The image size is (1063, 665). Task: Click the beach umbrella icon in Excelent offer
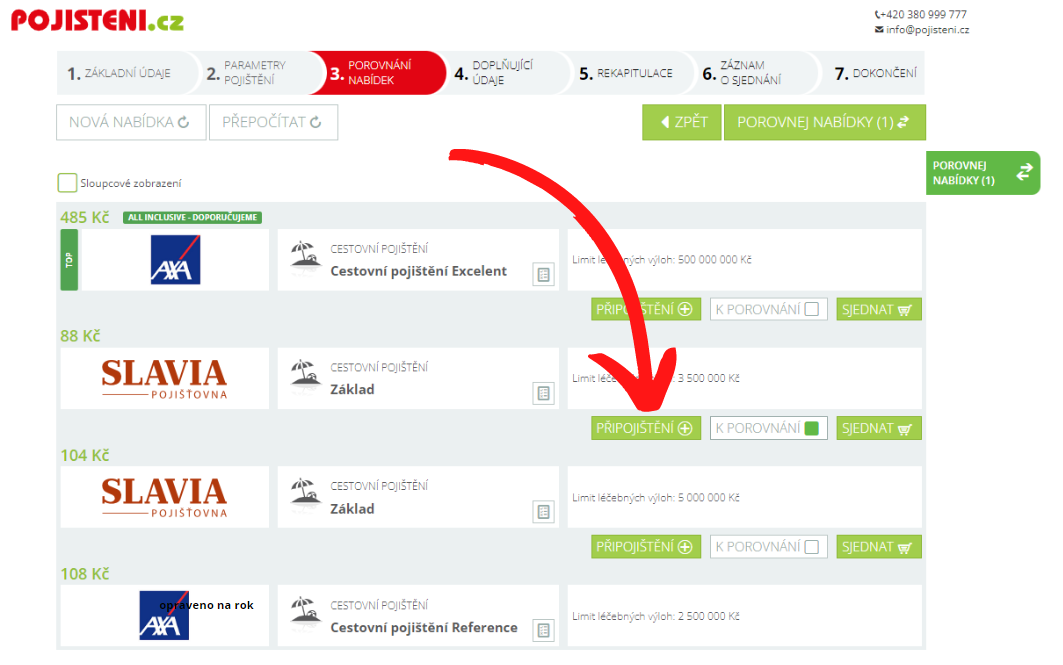(305, 256)
